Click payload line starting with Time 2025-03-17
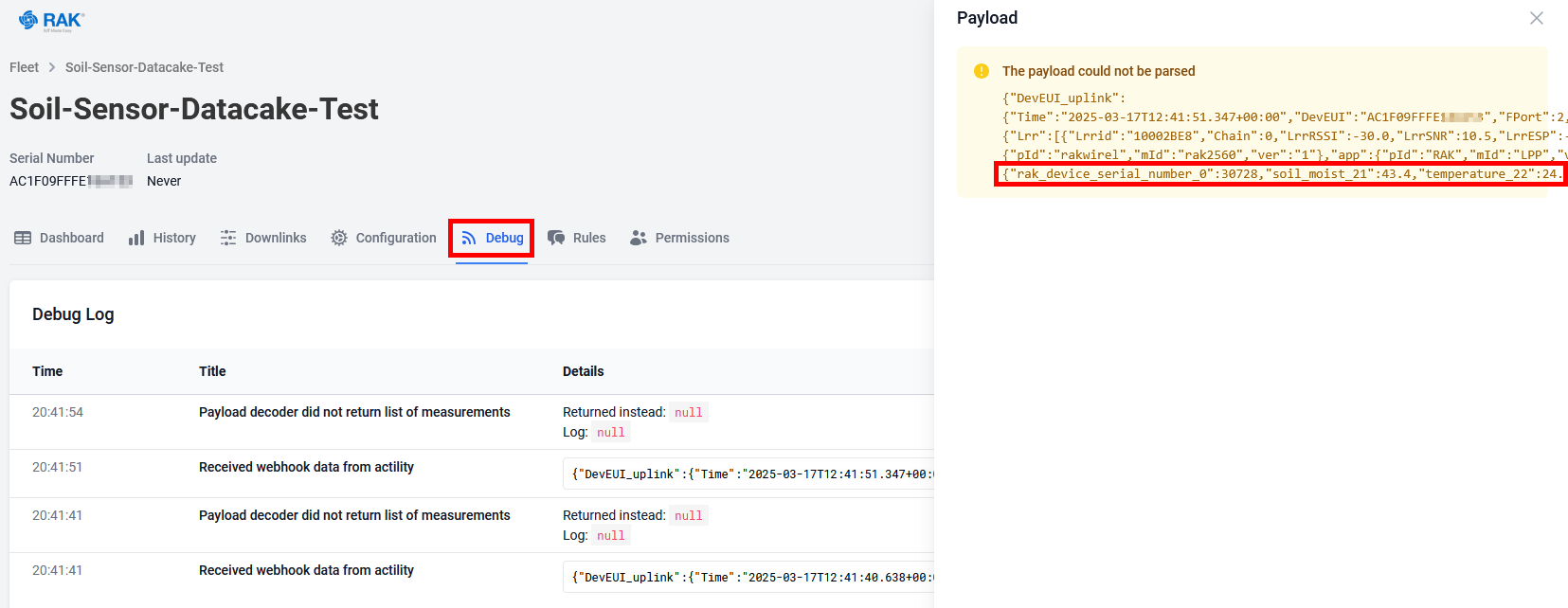 (x=1285, y=116)
